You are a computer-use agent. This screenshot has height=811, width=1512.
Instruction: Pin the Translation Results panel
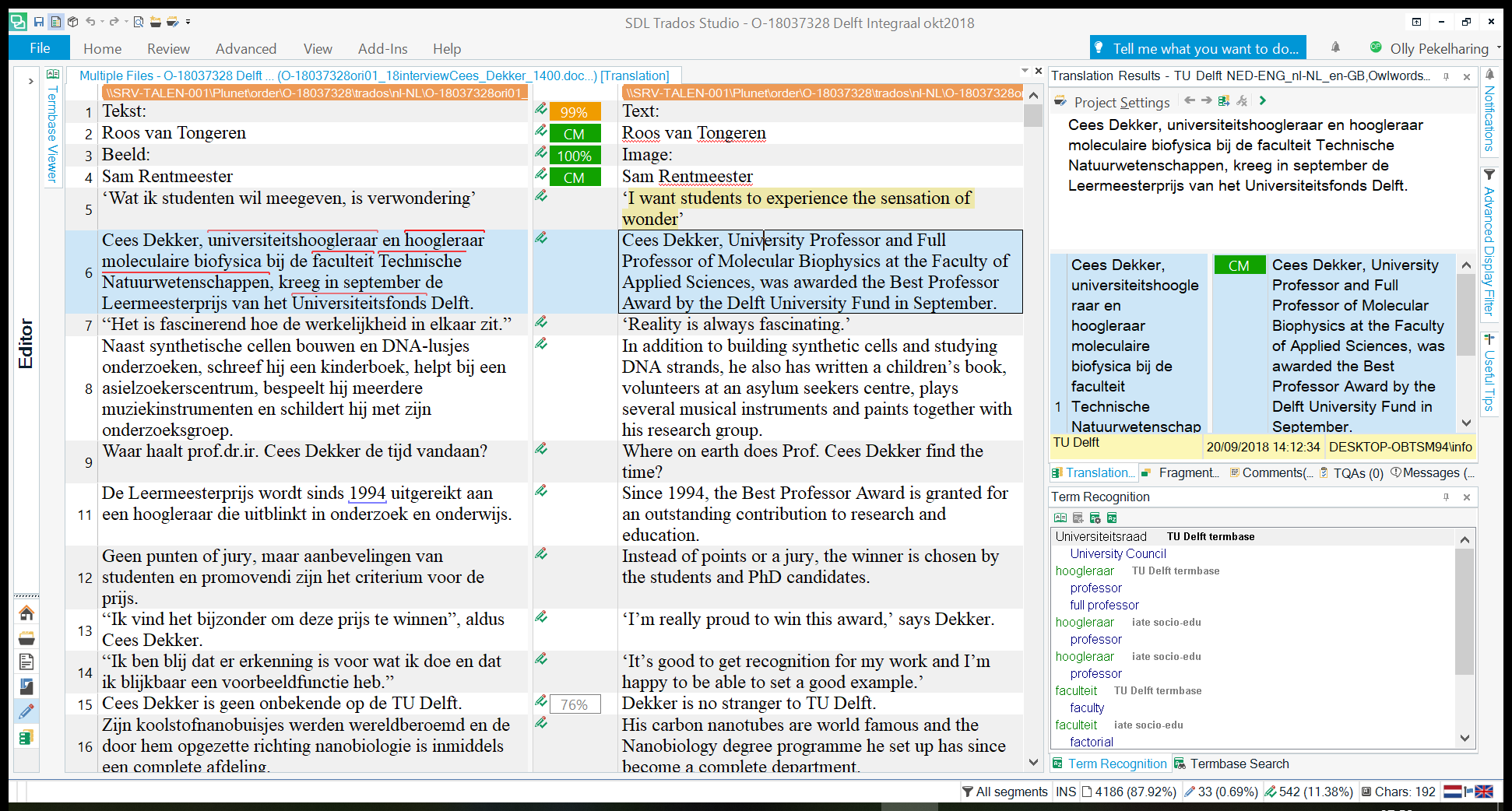1446,76
